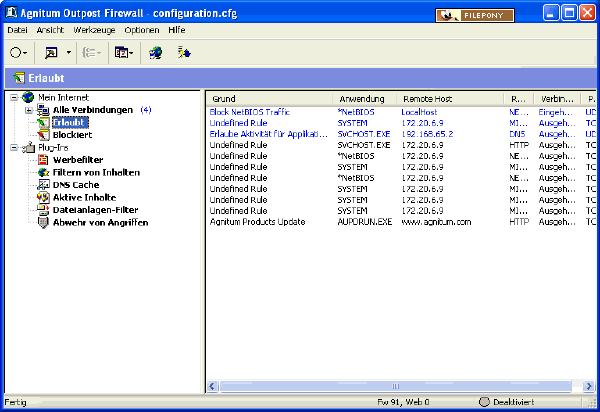Viewport: 600px width, 412px height.
Task: Click the Werbefilter plug-in icon
Action: [x=43, y=160]
